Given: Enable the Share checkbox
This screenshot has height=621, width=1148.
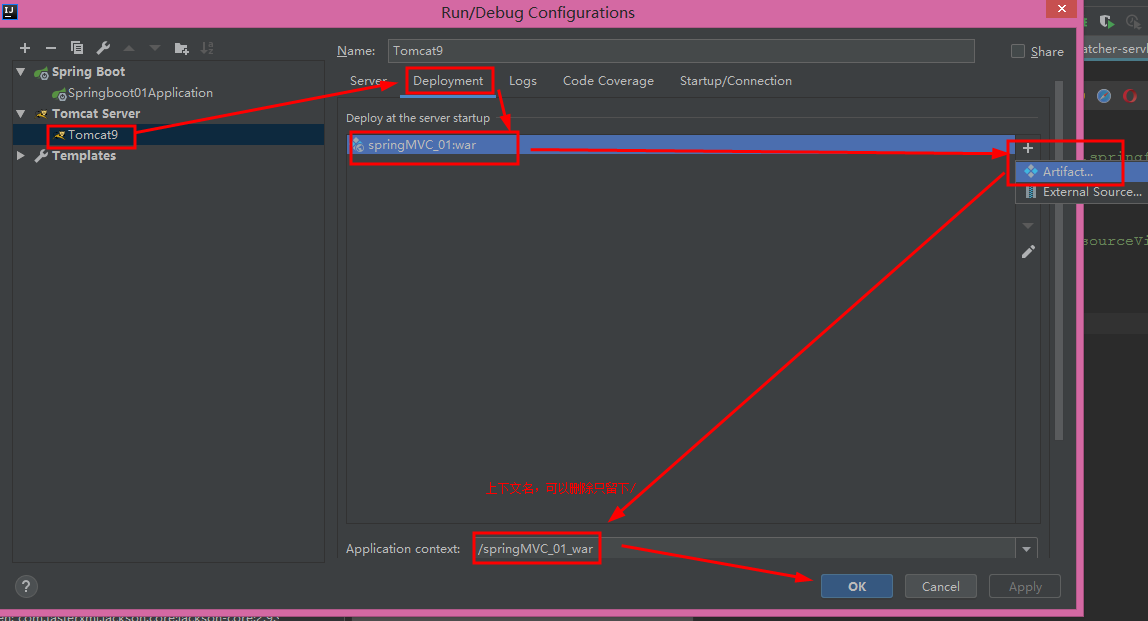Looking at the screenshot, I should click(1018, 51).
